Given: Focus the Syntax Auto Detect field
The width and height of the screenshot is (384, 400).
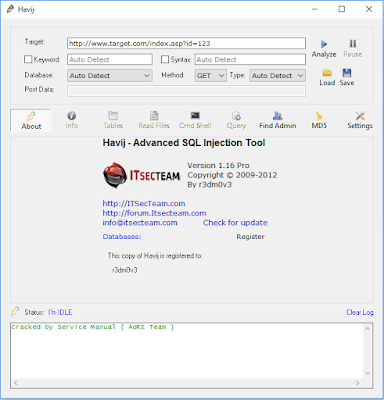Looking at the screenshot, I should click(250, 59).
